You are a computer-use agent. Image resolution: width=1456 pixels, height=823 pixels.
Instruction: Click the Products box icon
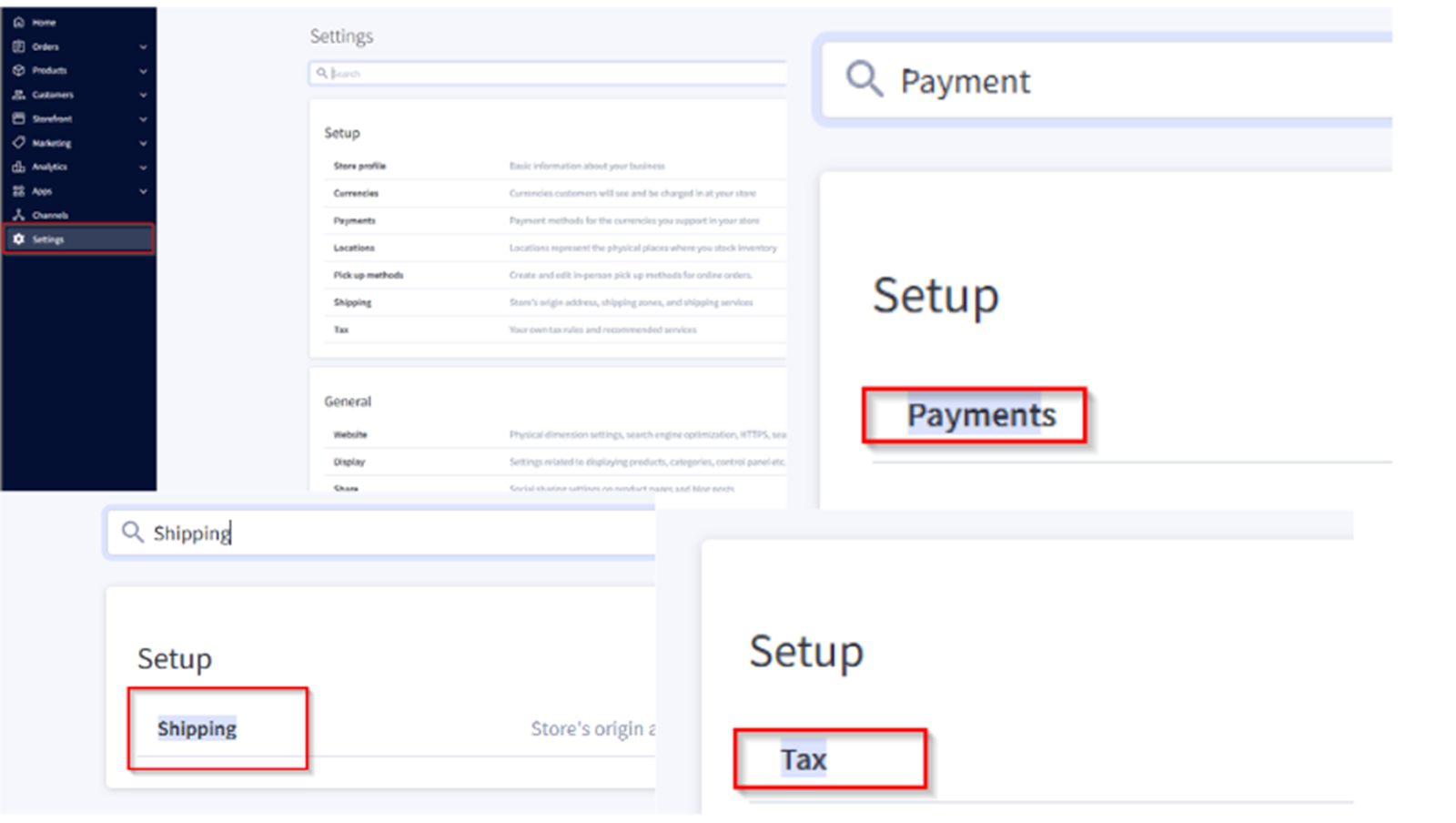coord(18,70)
